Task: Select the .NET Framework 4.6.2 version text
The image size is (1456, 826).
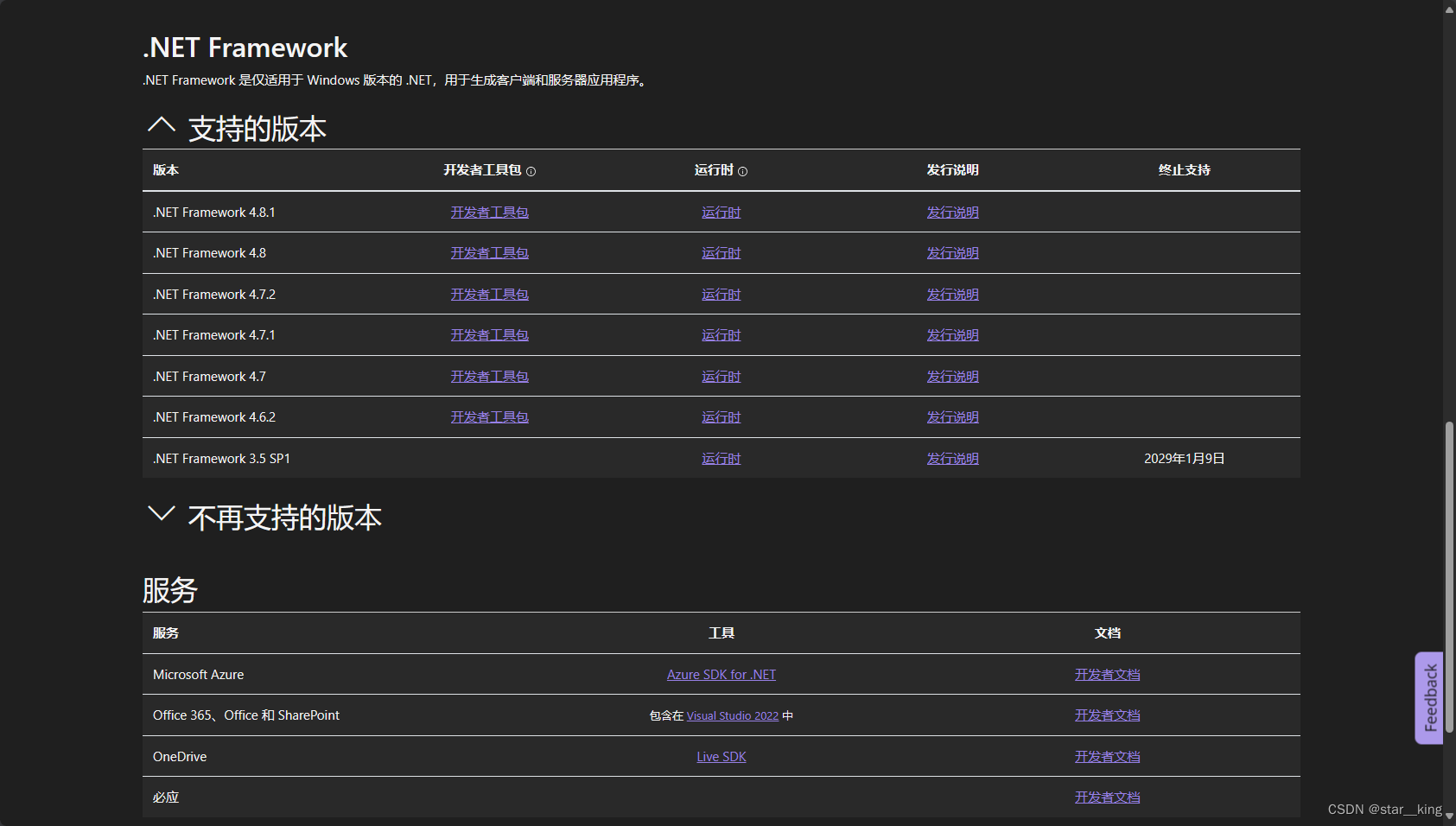Action: [x=214, y=417]
